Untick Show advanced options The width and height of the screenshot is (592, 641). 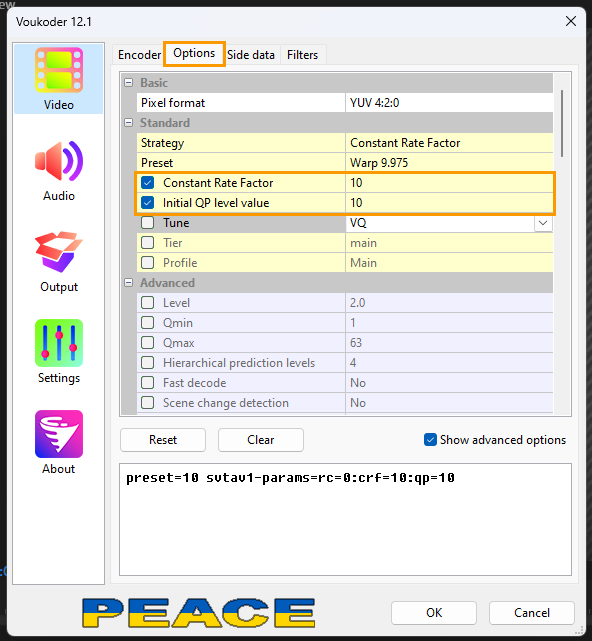tap(430, 440)
